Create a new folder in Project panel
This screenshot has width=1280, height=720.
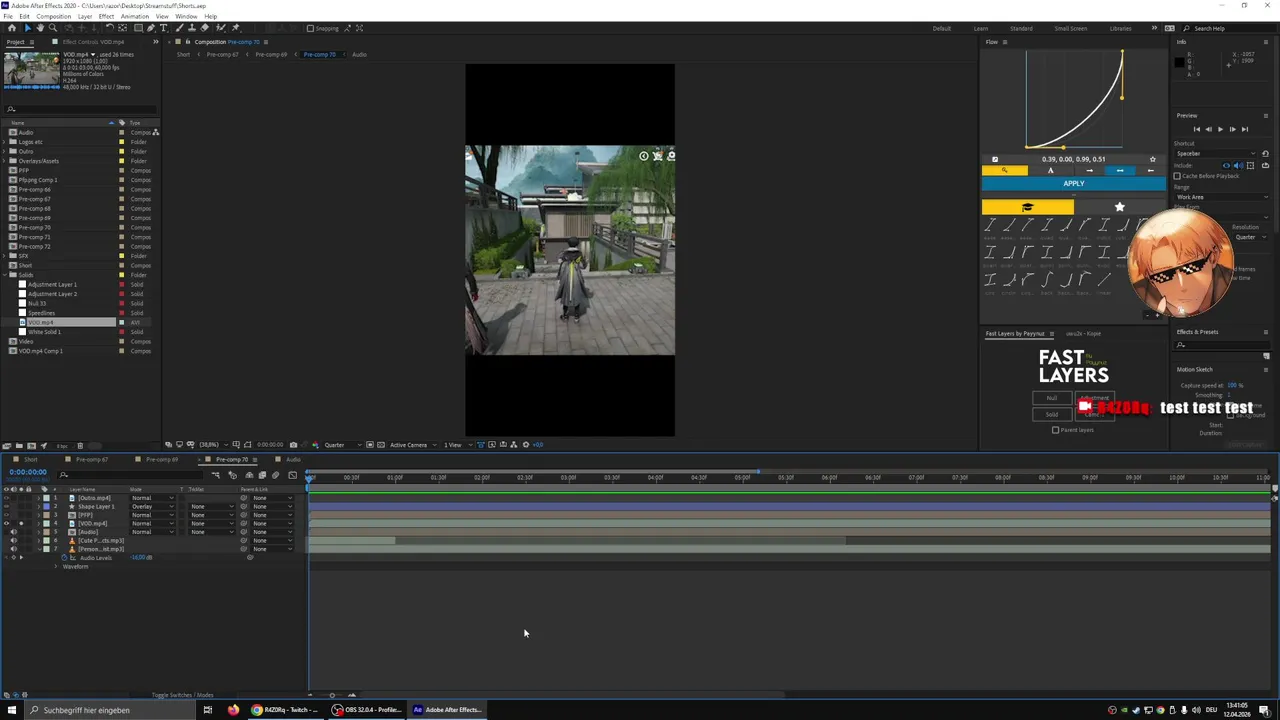19,446
